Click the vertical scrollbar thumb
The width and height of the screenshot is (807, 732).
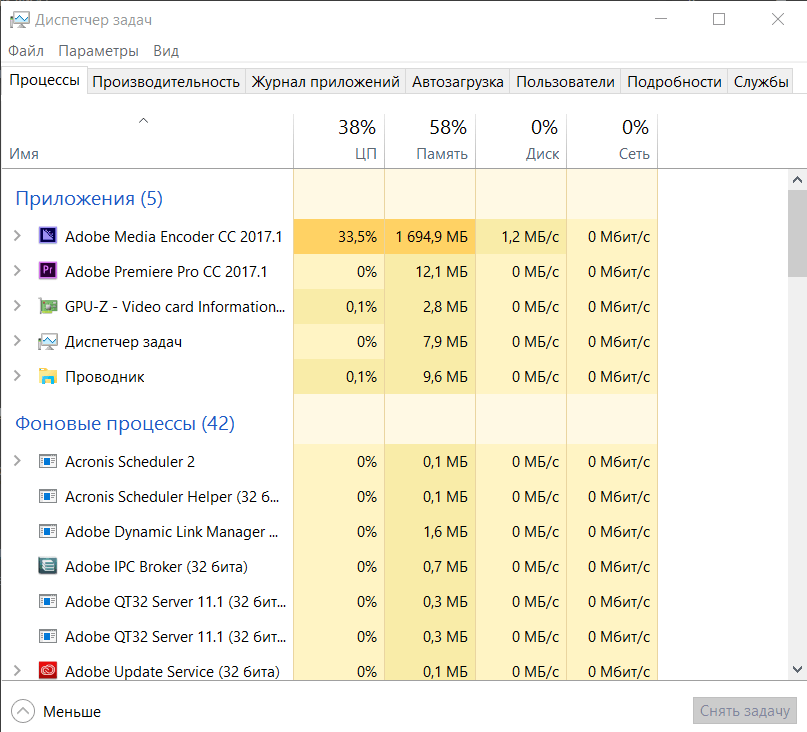pyautogui.click(x=797, y=233)
